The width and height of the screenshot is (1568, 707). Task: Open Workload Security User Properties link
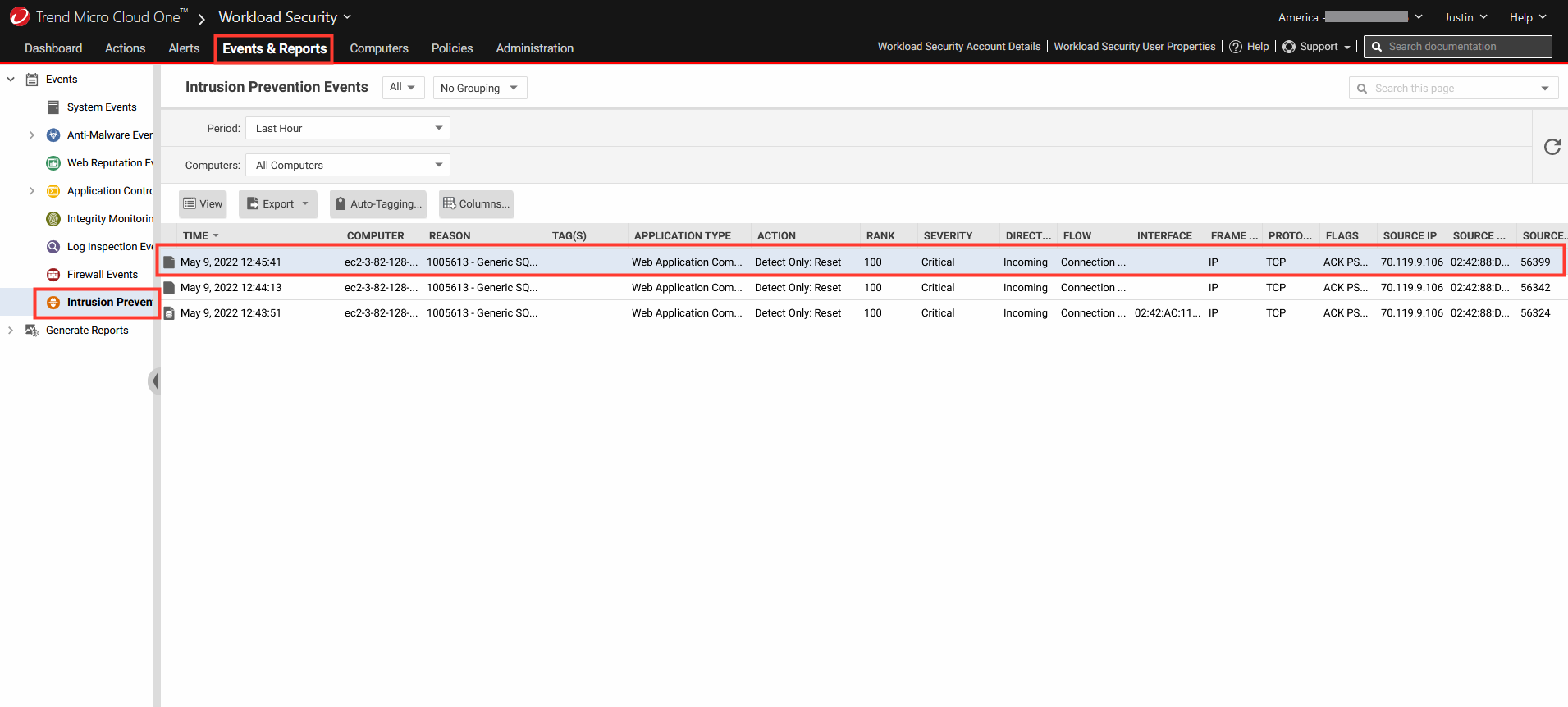1135,47
